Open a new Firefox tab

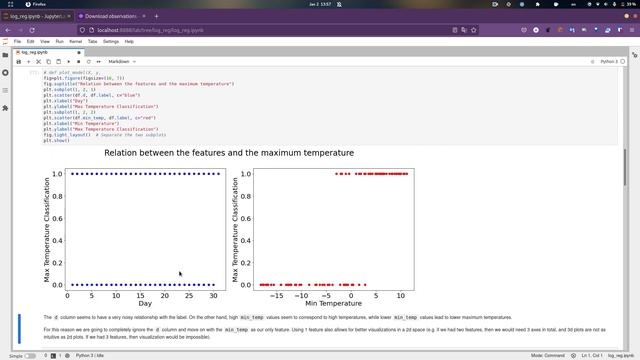click(156, 16)
